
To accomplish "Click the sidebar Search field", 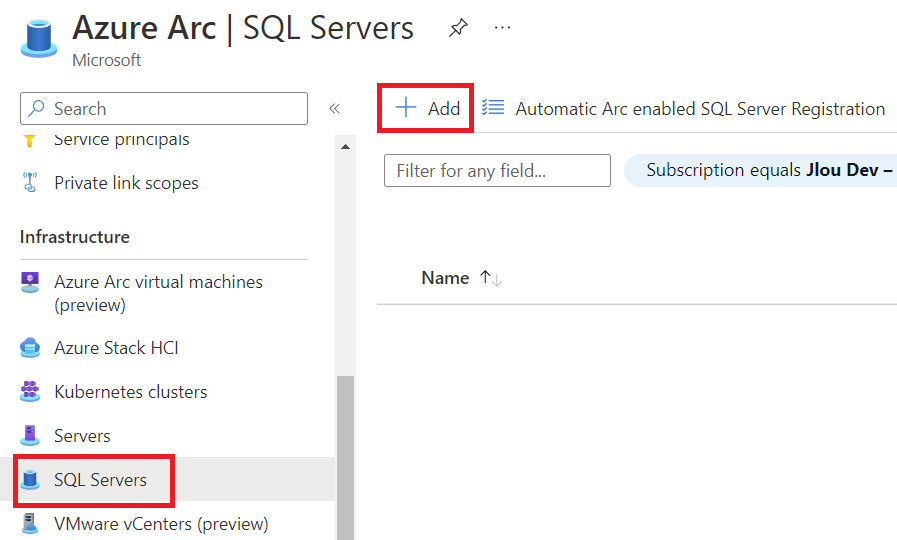I will click(164, 108).
